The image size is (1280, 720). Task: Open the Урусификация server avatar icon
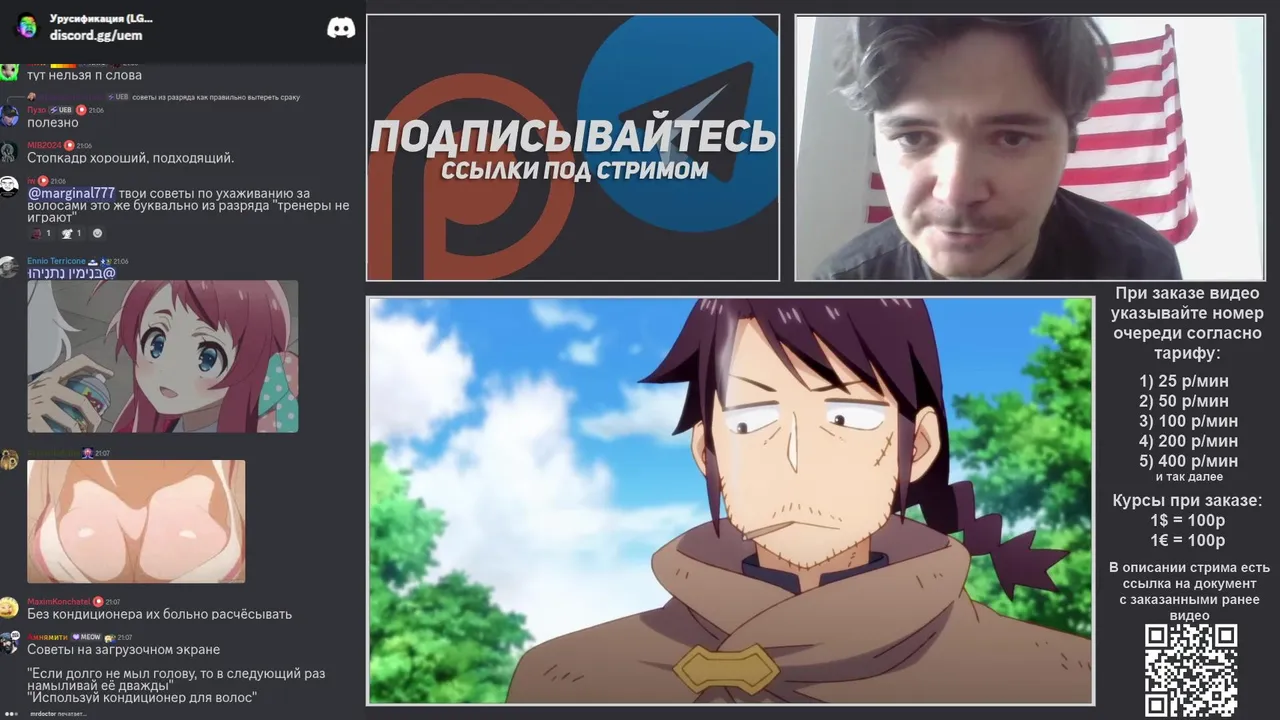[x=28, y=27]
